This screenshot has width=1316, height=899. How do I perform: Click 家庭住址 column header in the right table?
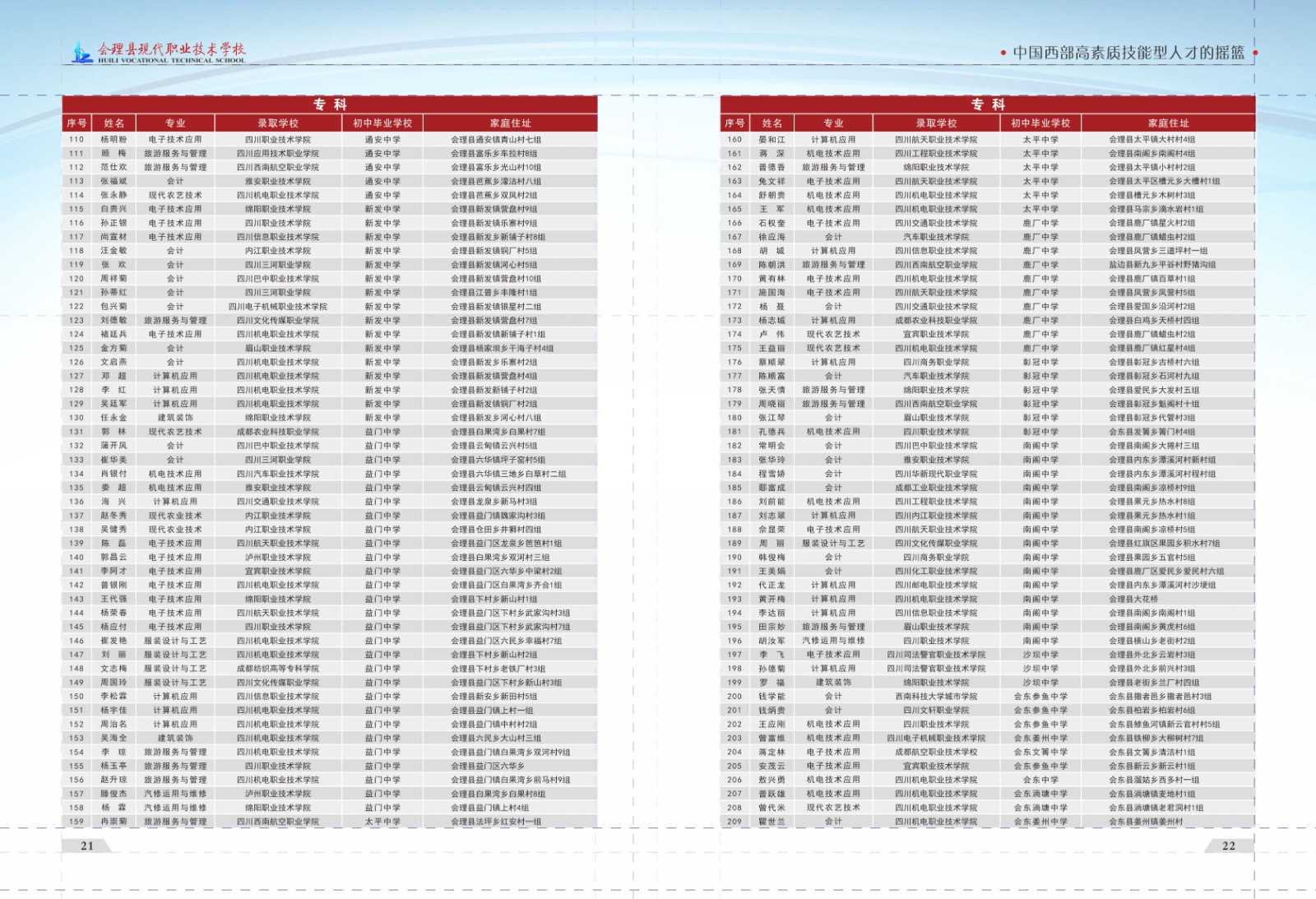coord(1168,123)
